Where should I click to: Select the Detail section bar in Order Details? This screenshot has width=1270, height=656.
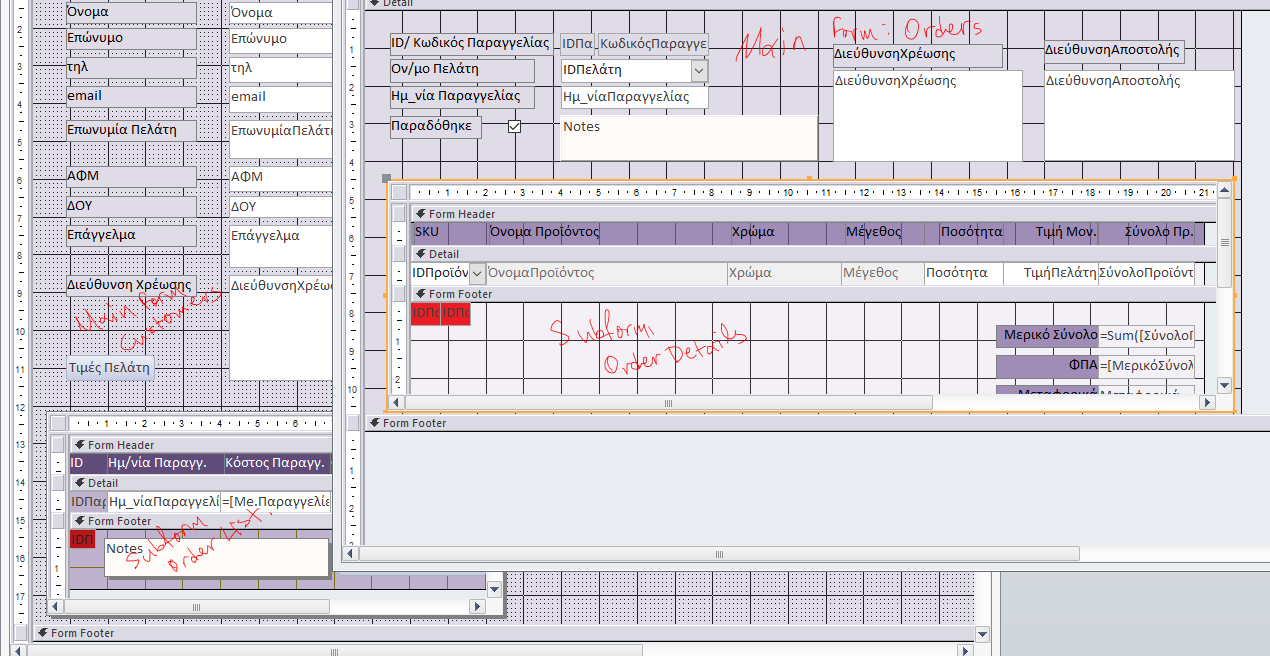pos(815,254)
